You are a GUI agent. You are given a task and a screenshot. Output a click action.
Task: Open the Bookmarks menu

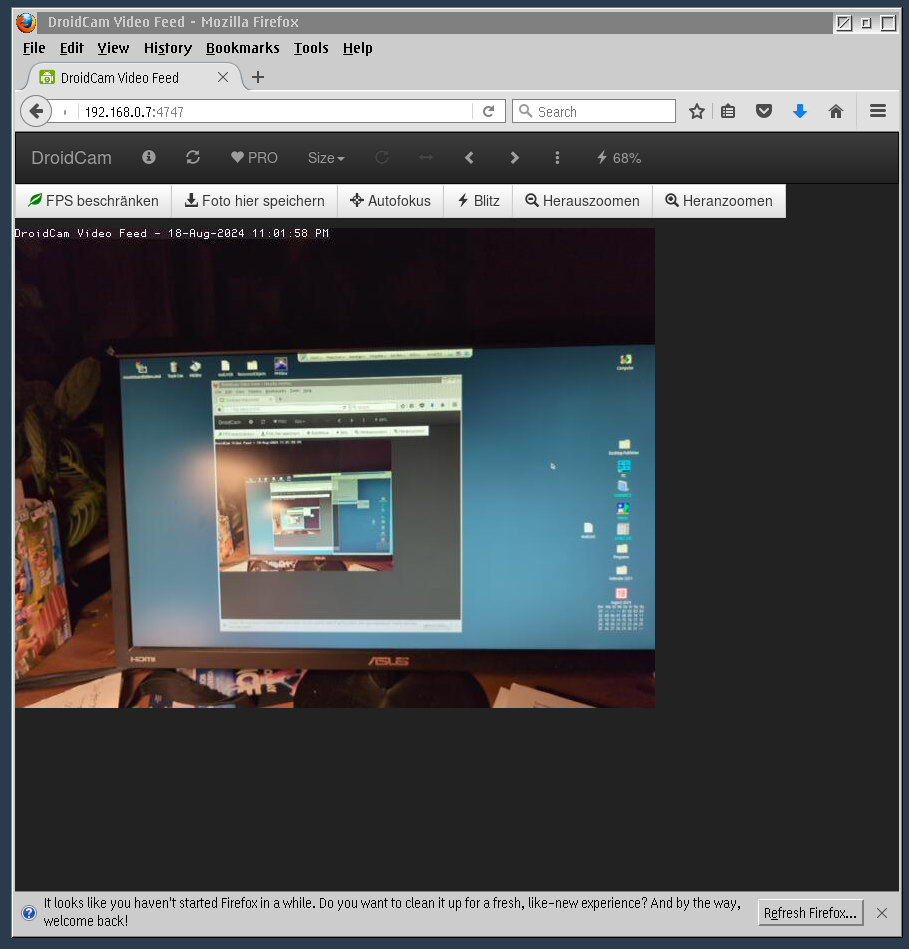tap(243, 48)
